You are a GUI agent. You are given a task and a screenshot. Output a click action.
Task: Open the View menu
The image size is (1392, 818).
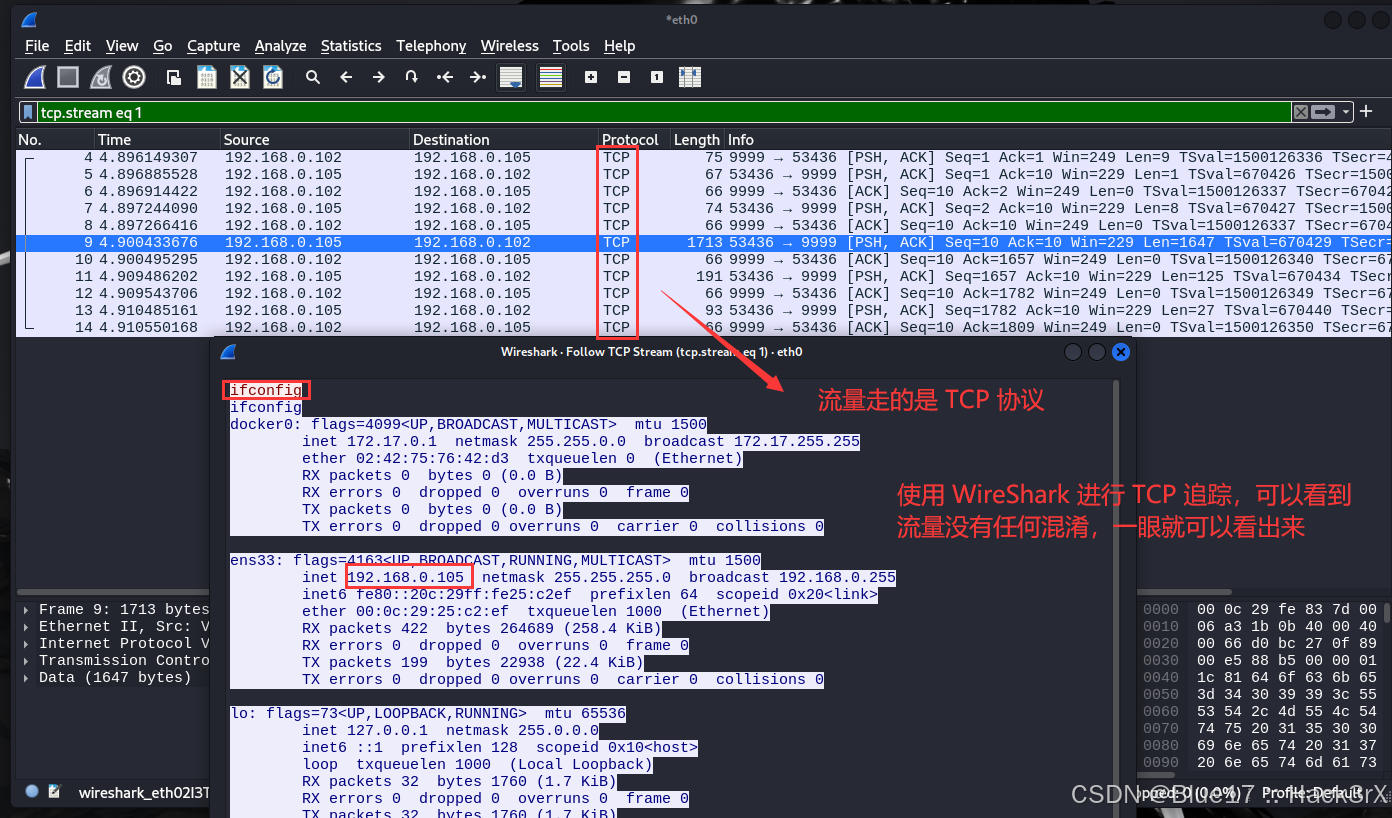coord(122,46)
